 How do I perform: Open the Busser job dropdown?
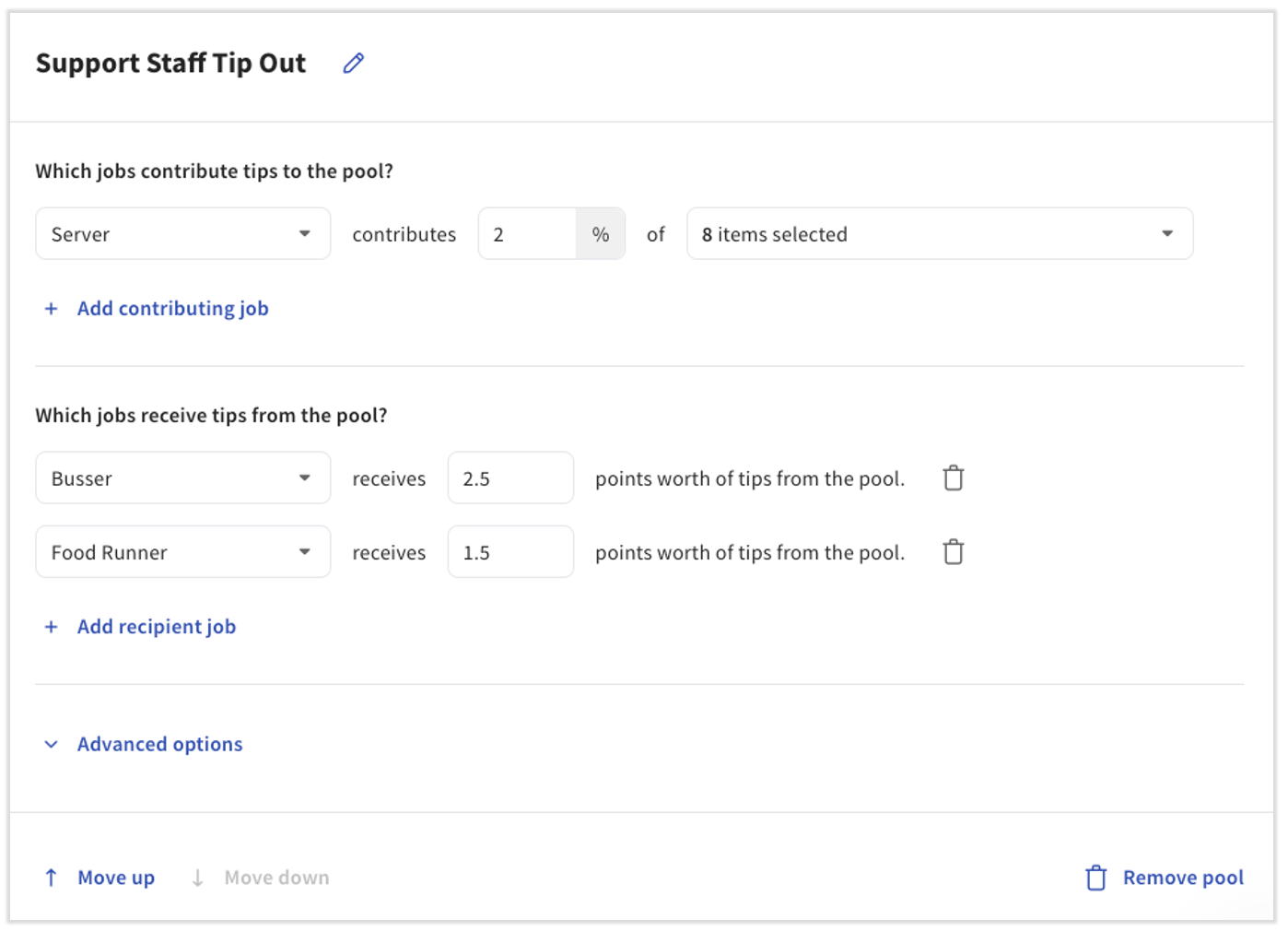click(x=182, y=478)
